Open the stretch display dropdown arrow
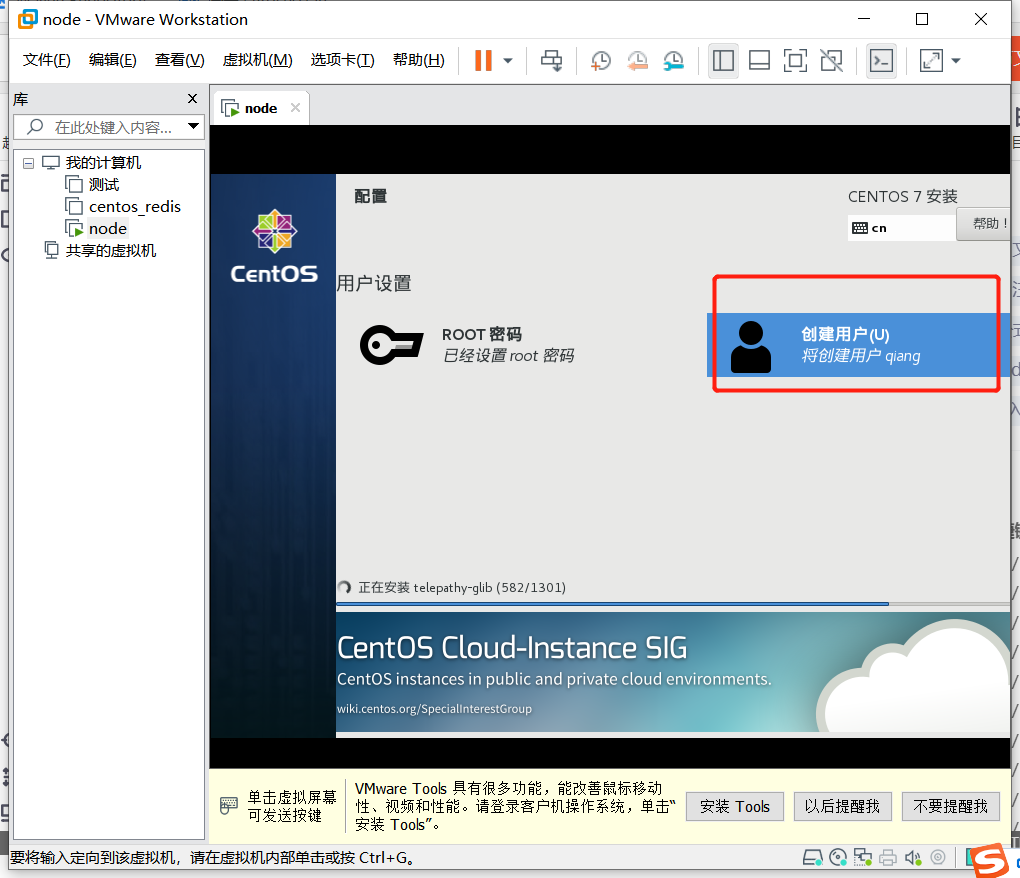The height and width of the screenshot is (878, 1020). click(x=956, y=61)
